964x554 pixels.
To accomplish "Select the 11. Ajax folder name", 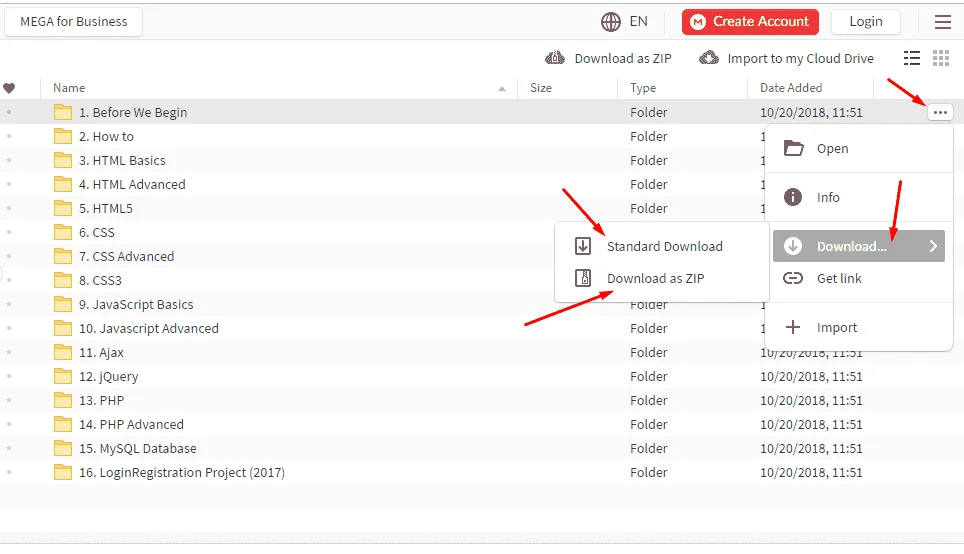I will click(101, 352).
